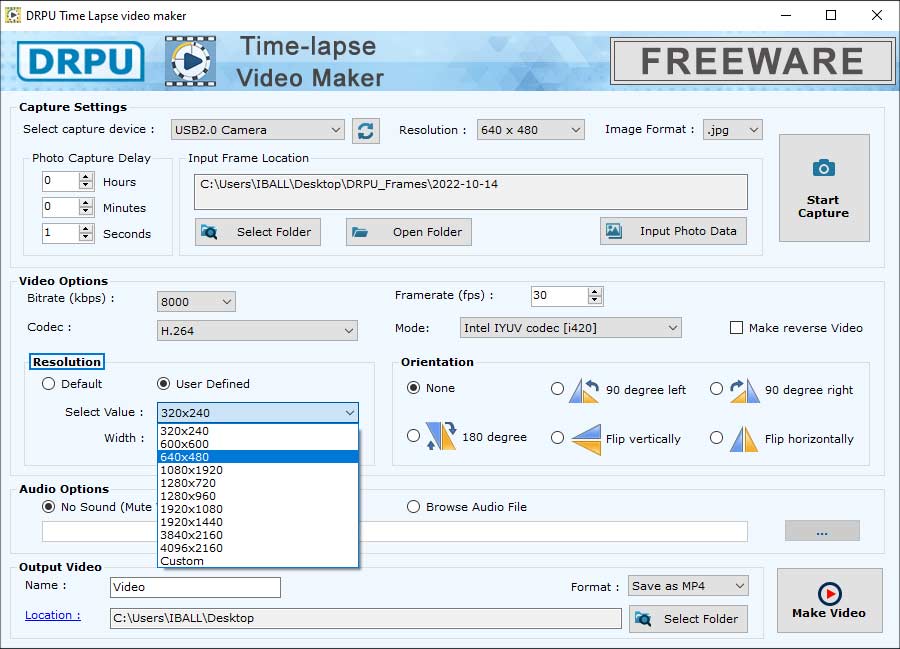This screenshot has width=900, height=649.
Task: Click the Input Photo Data button
Action: point(673,231)
